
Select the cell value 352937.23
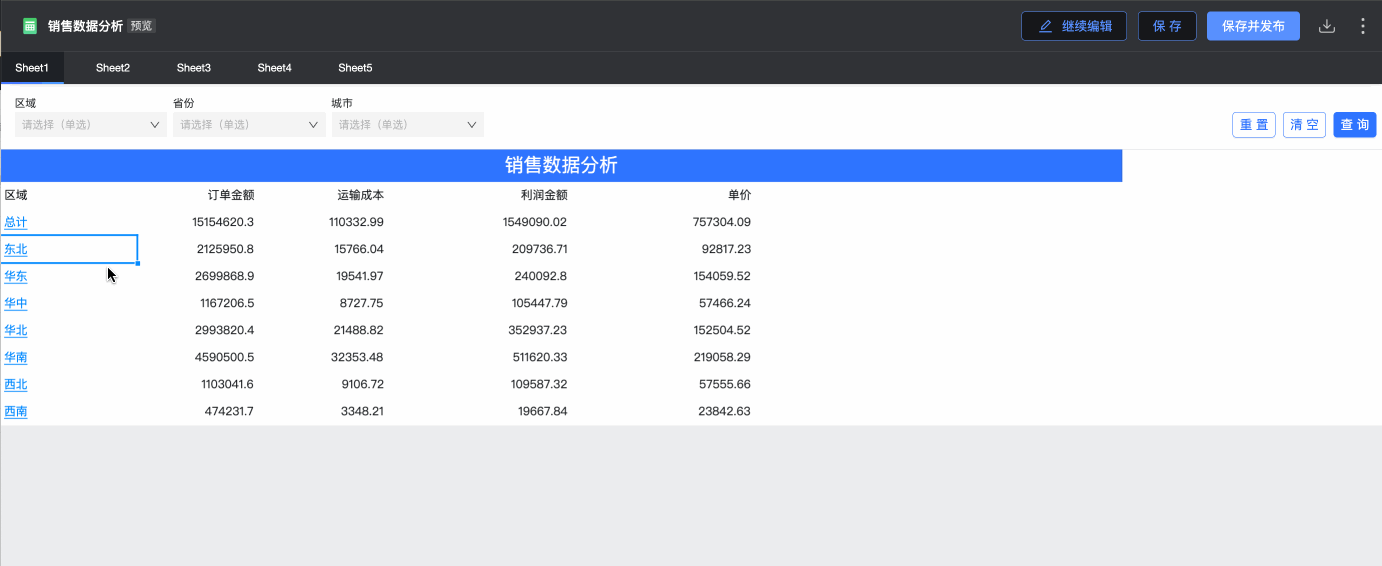point(539,330)
